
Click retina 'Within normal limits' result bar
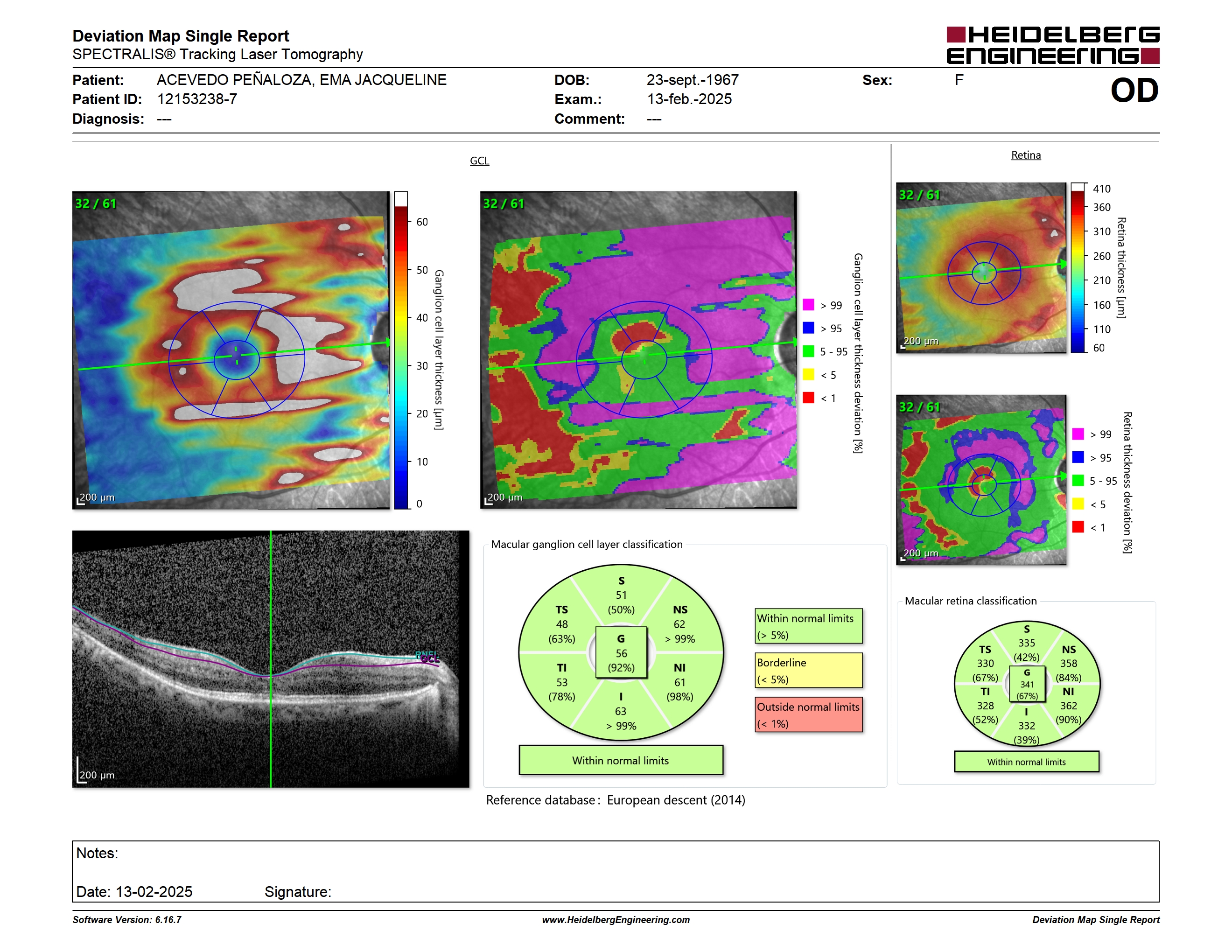1026,762
